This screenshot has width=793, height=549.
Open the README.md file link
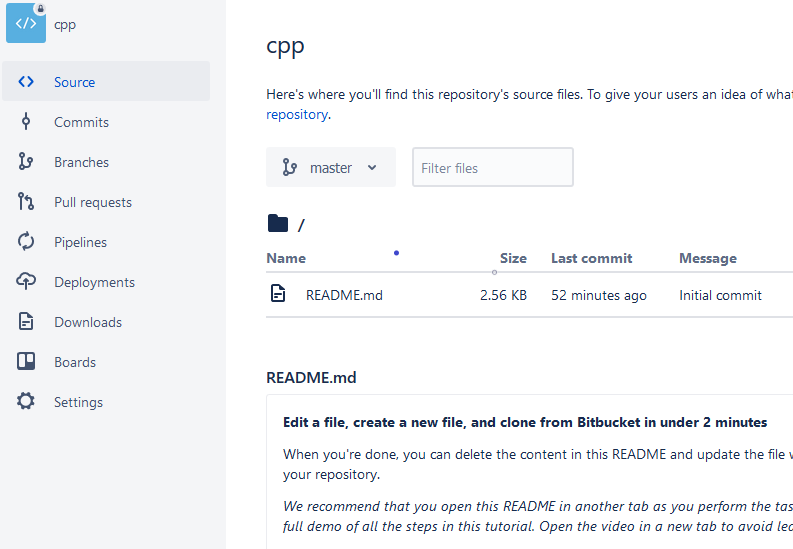coord(344,295)
